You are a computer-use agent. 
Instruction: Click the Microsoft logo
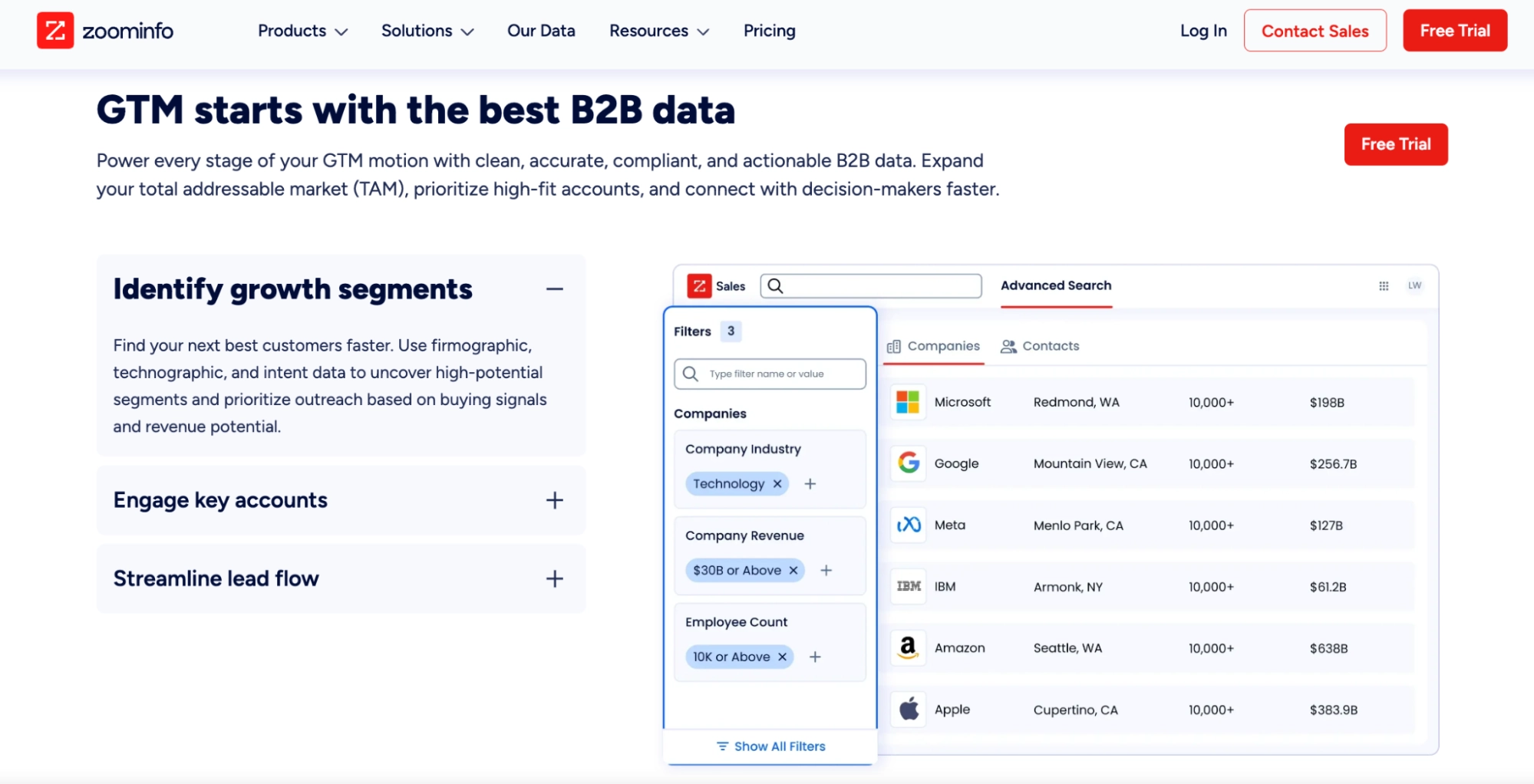click(908, 402)
